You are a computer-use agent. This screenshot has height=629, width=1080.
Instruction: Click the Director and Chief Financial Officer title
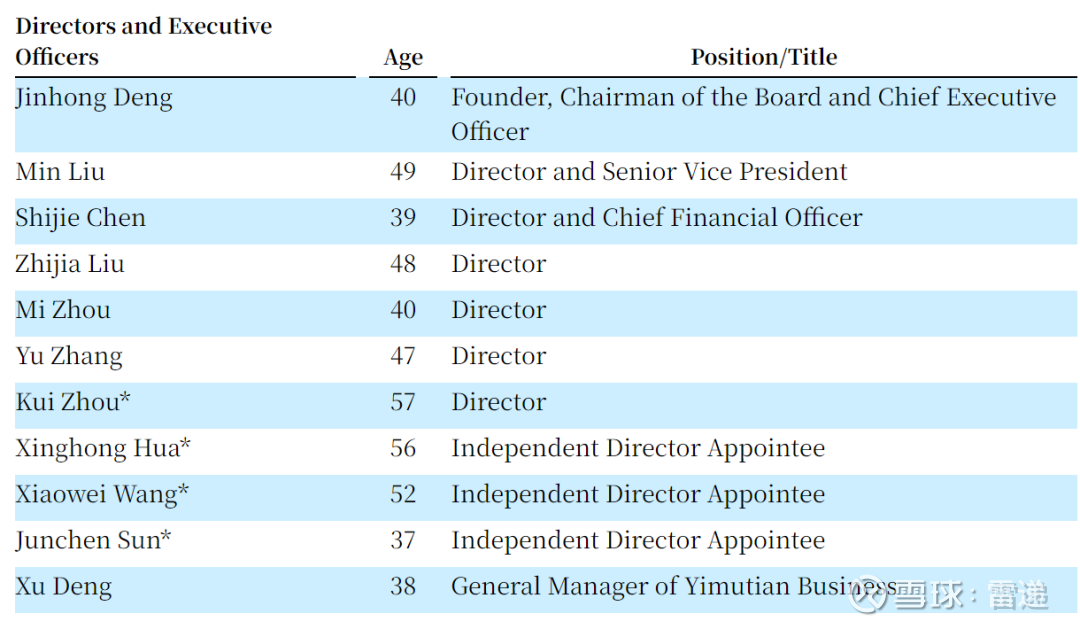click(656, 218)
